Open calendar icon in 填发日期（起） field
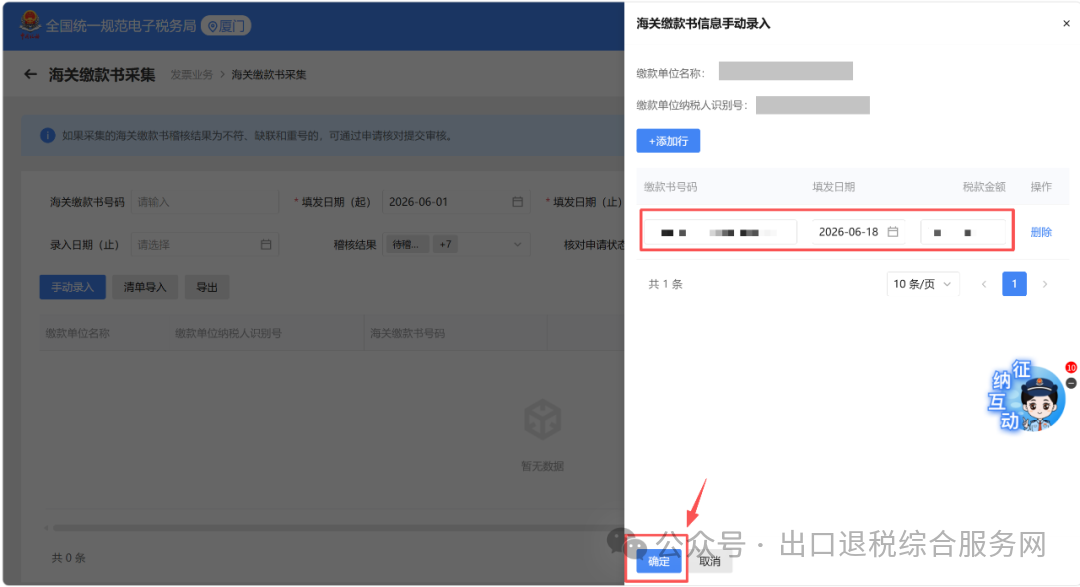This screenshot has height=587, width=1080. click(x=517, y=202)
